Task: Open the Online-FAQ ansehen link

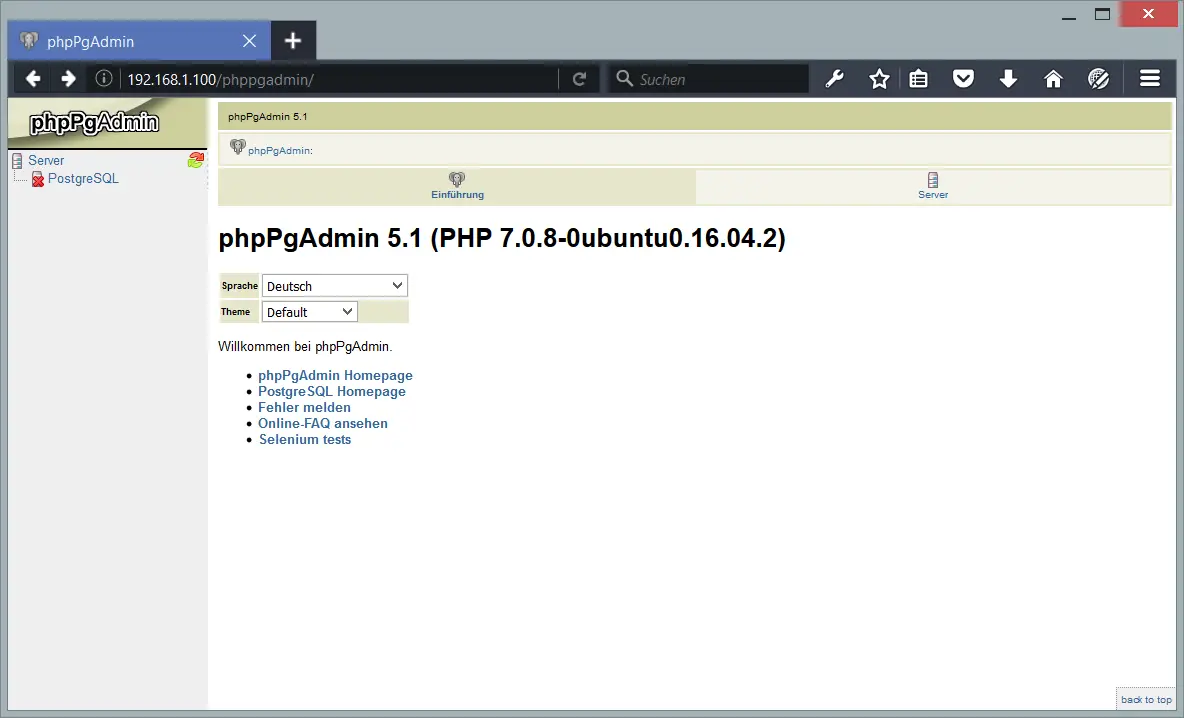Action: pos(323,423)
